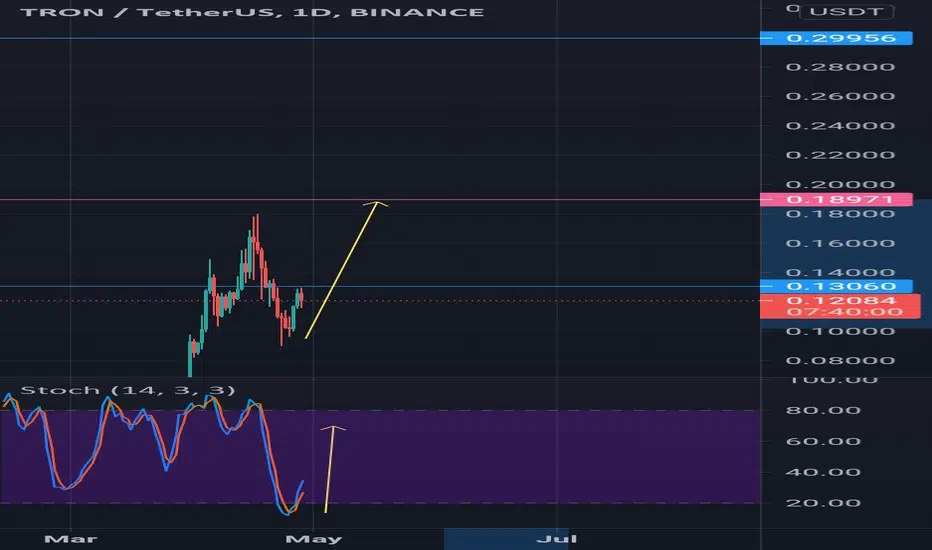The height and width of the screenshot is (550, 932).
Task: Click the 0.24000 price scale value
Action: [840, 125]
